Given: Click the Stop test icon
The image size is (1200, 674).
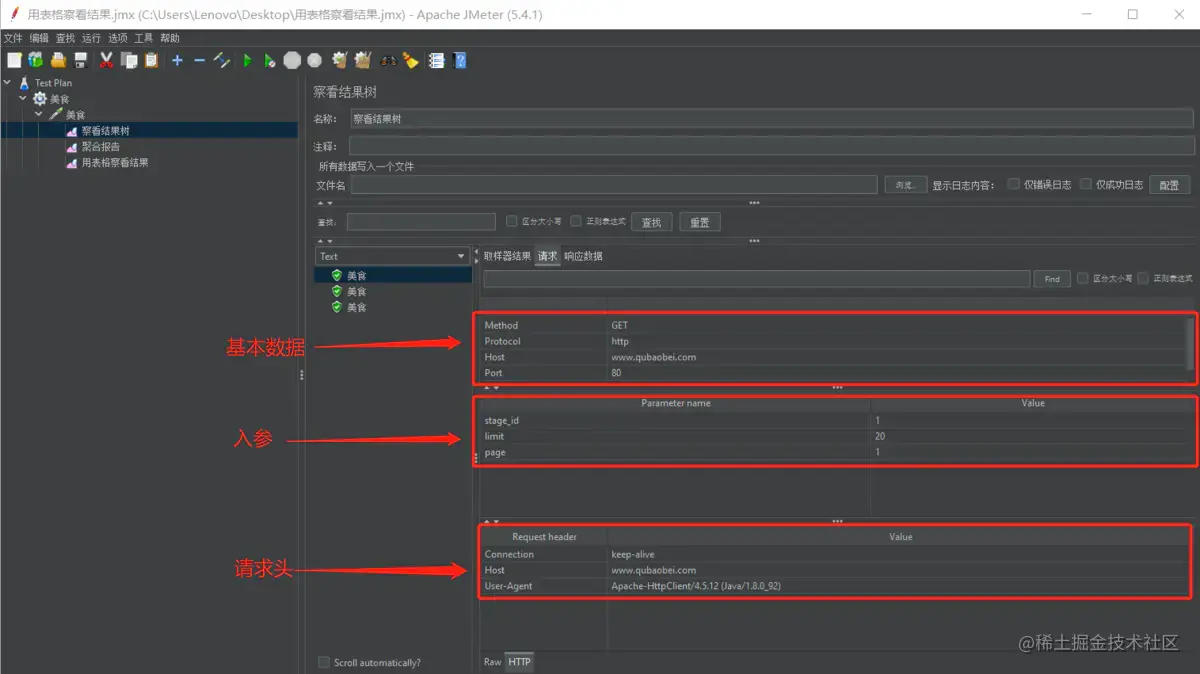Looking at the screenshot, I should coord(292,60).
